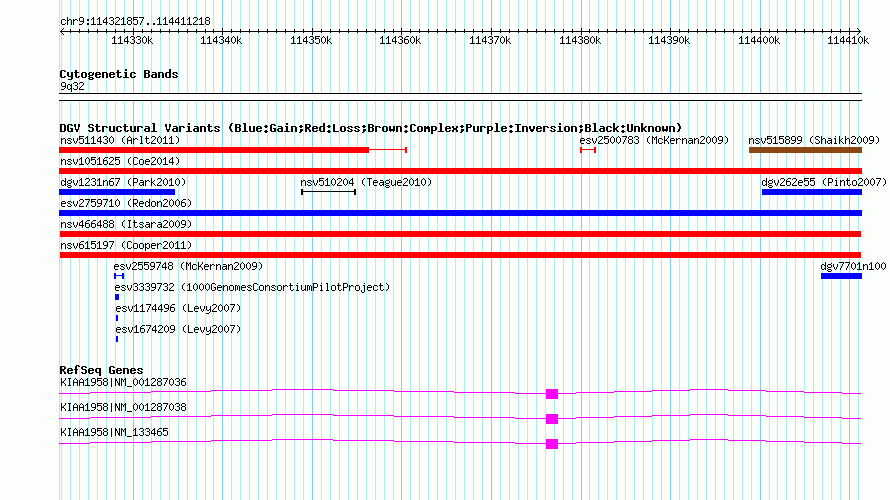
Task: Open the esv2500783 (McKernan2009) label
Action: click(x=654, y=140)
